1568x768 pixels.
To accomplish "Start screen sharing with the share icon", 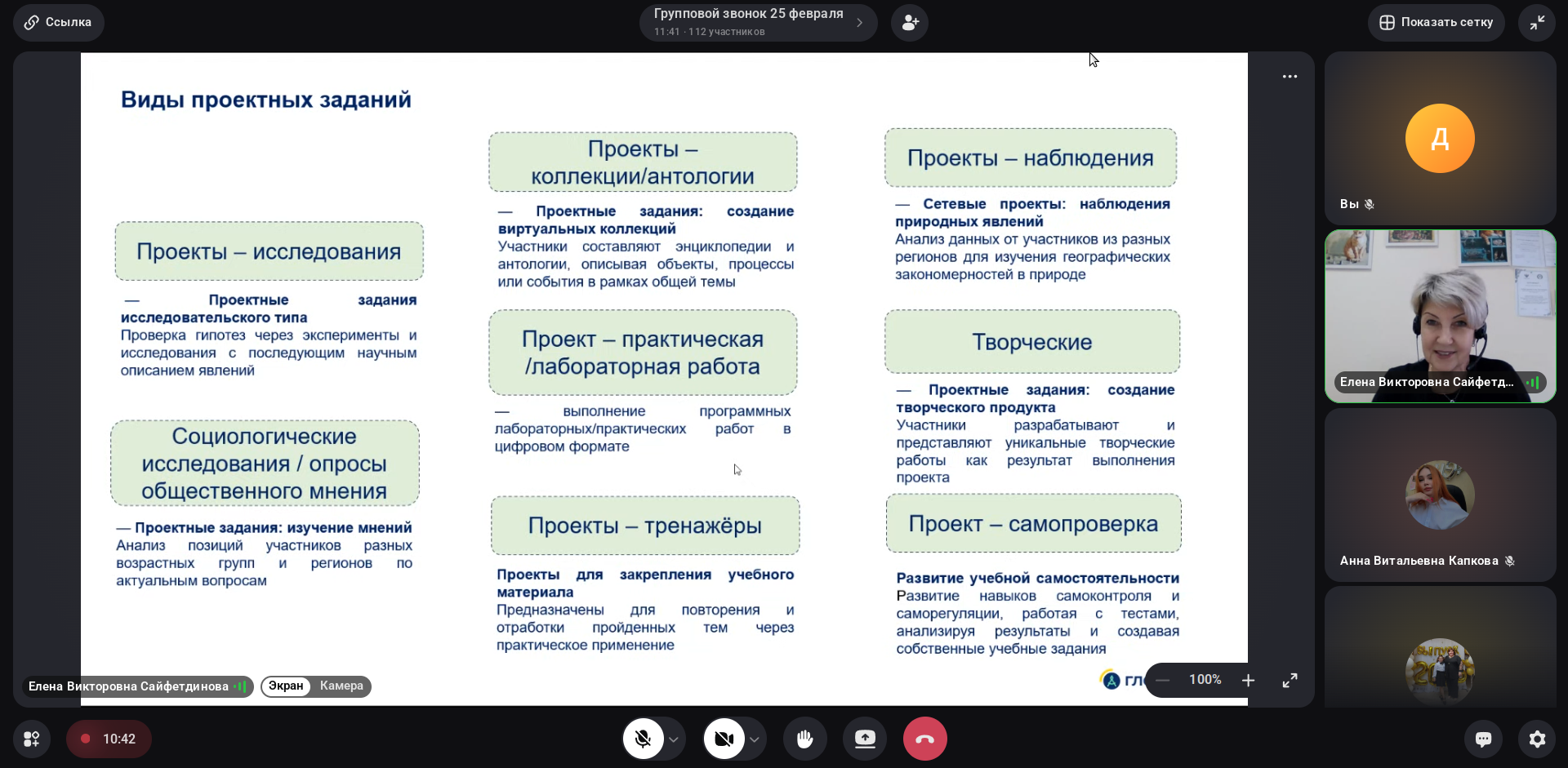I will pyautogui.click(x=865, y=739).
